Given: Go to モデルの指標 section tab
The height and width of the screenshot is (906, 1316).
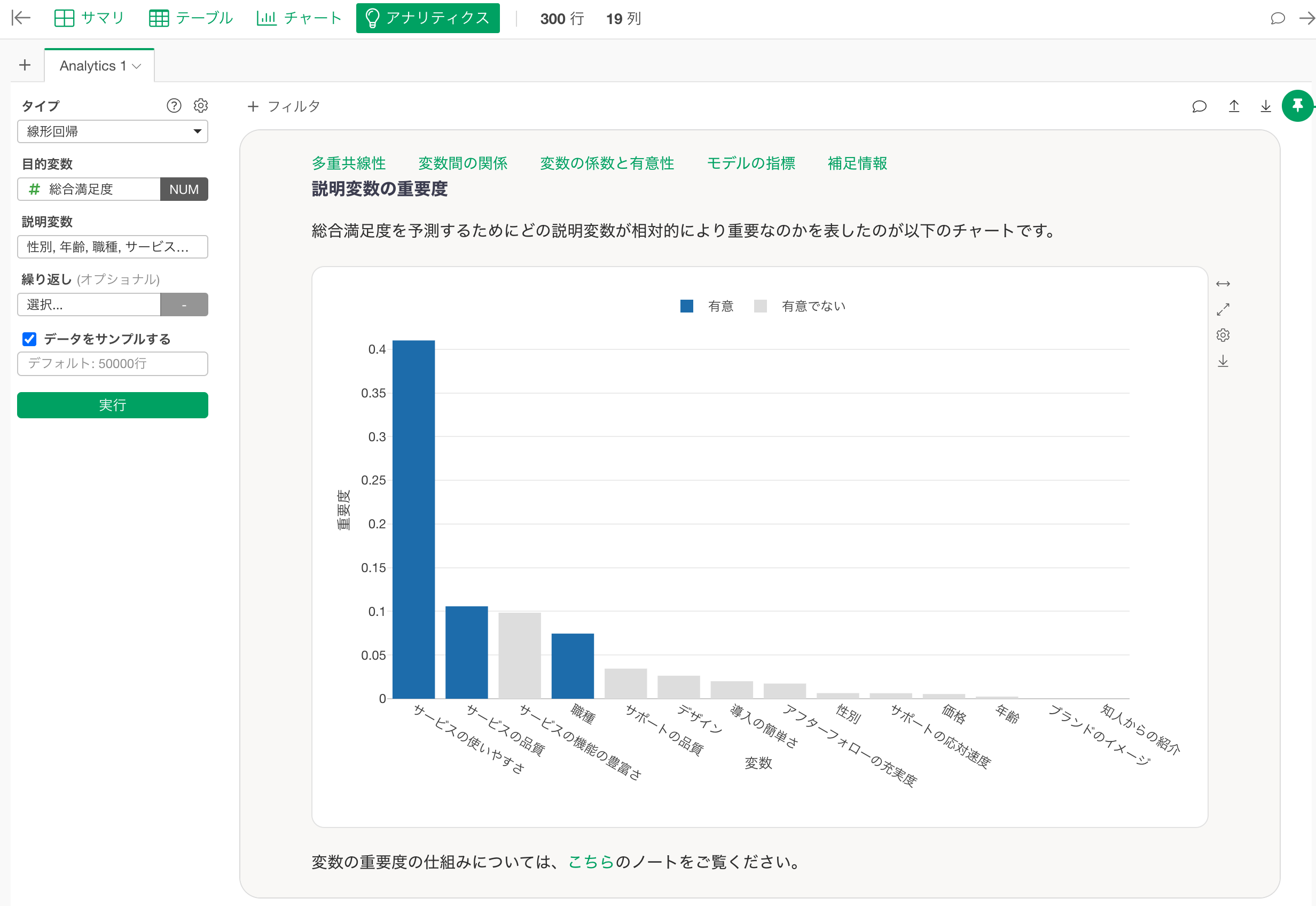Looking at the screenshot, I should click(751, 163).
